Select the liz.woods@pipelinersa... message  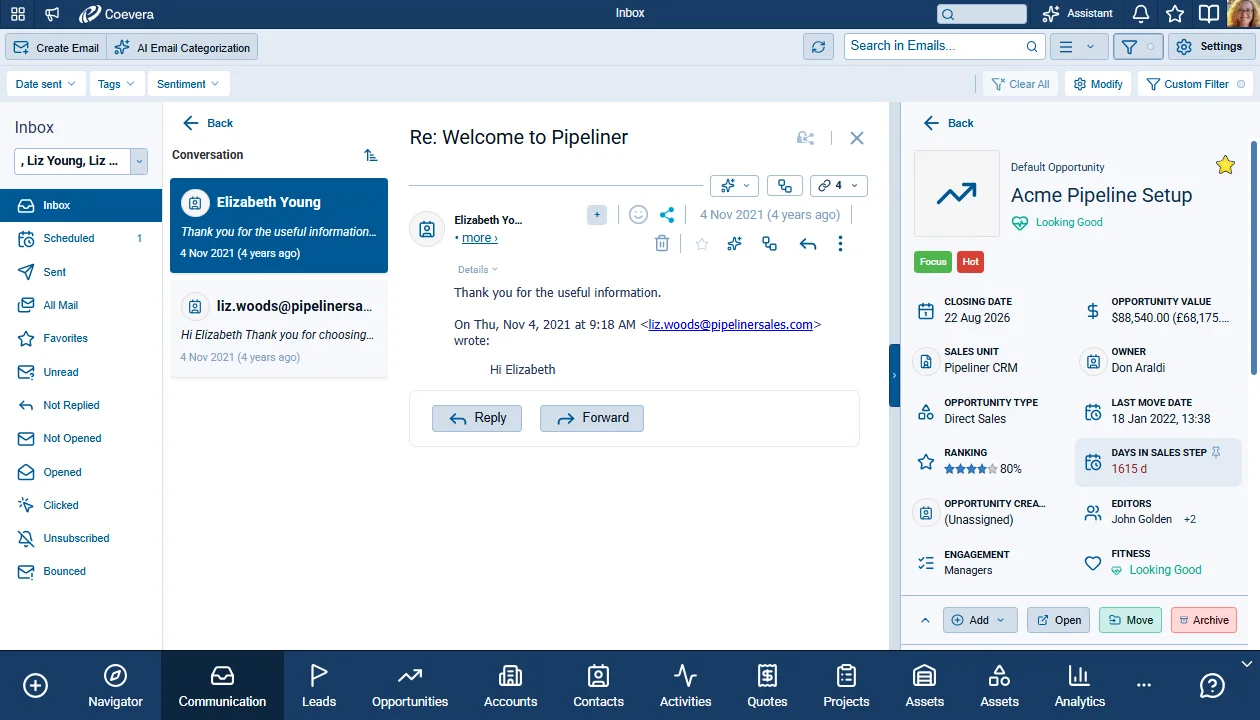click(279, 329)
